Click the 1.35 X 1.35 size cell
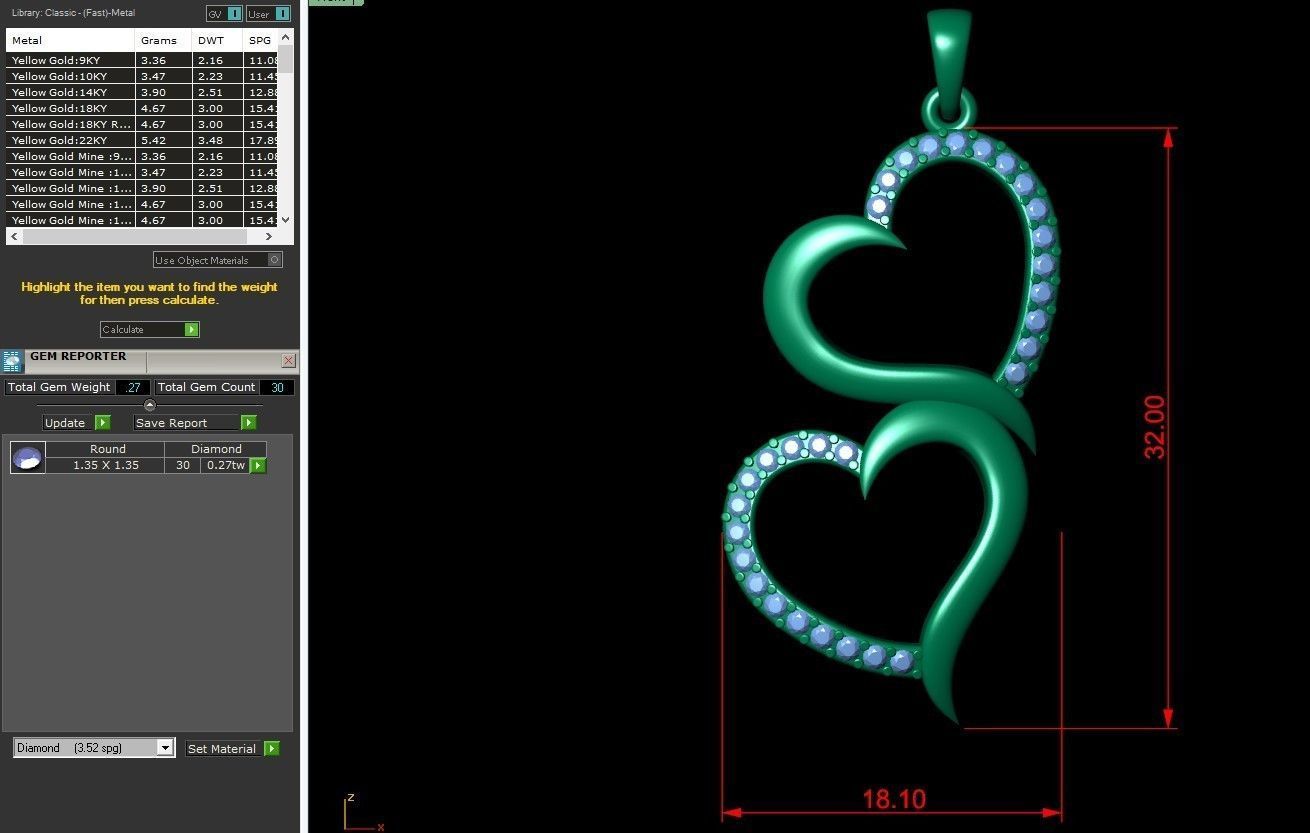The width and height of the screenshot is (1310, 833). pyautogui.click(x=106, y=465)
